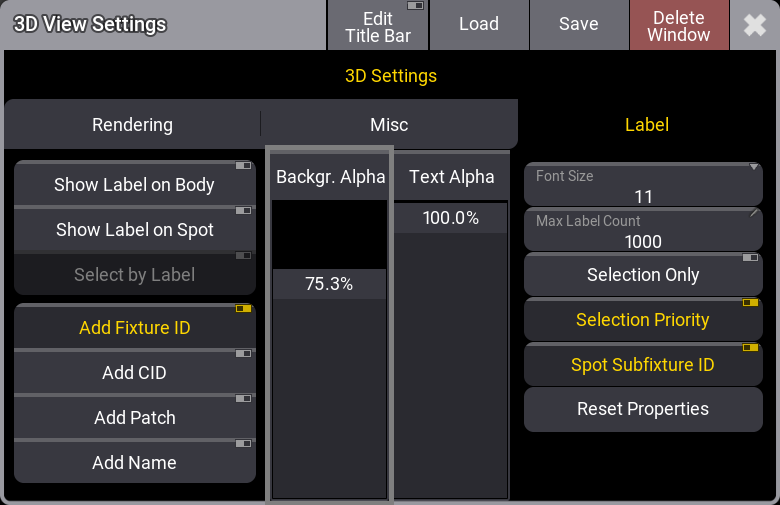Viewport: 780px width, 505px height.
Task: Close the 3D View Settings window
Action: [x=755, y=25]
